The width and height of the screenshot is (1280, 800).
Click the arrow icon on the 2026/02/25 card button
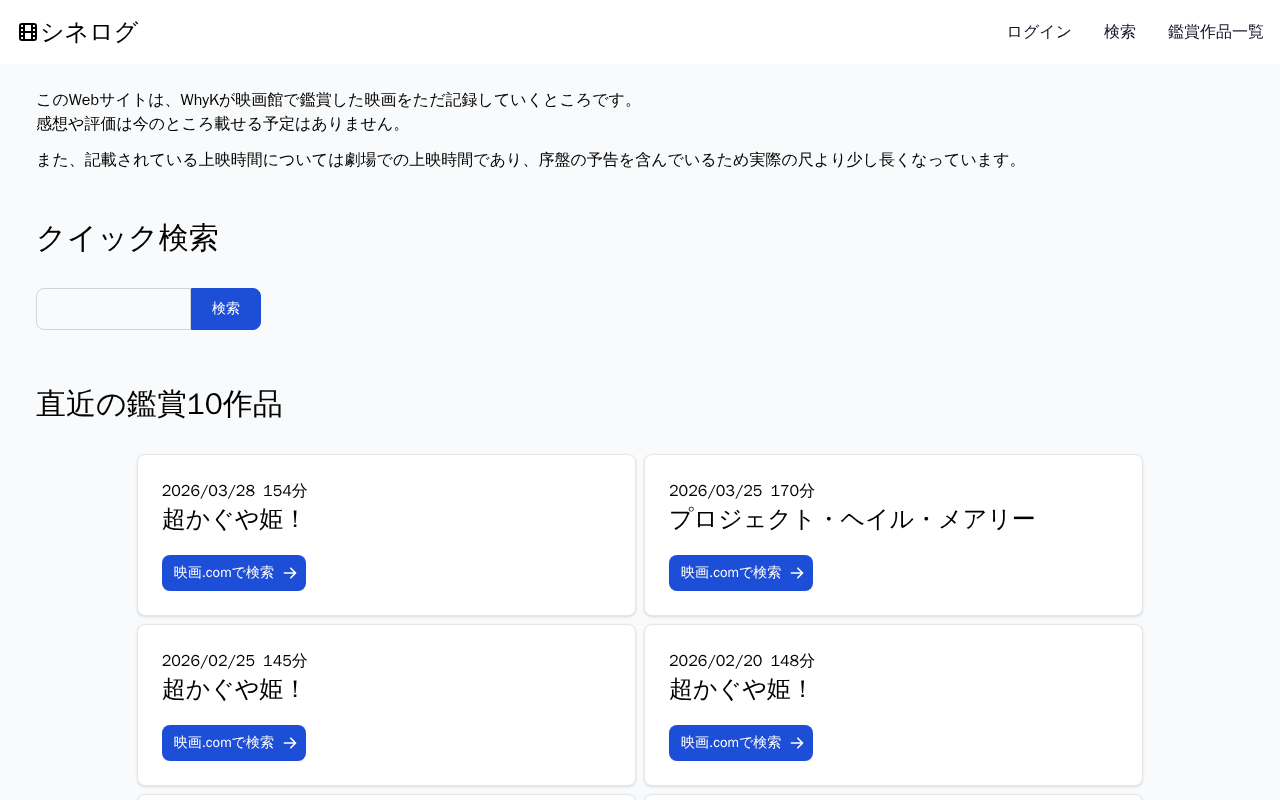(x=290, y=743)
